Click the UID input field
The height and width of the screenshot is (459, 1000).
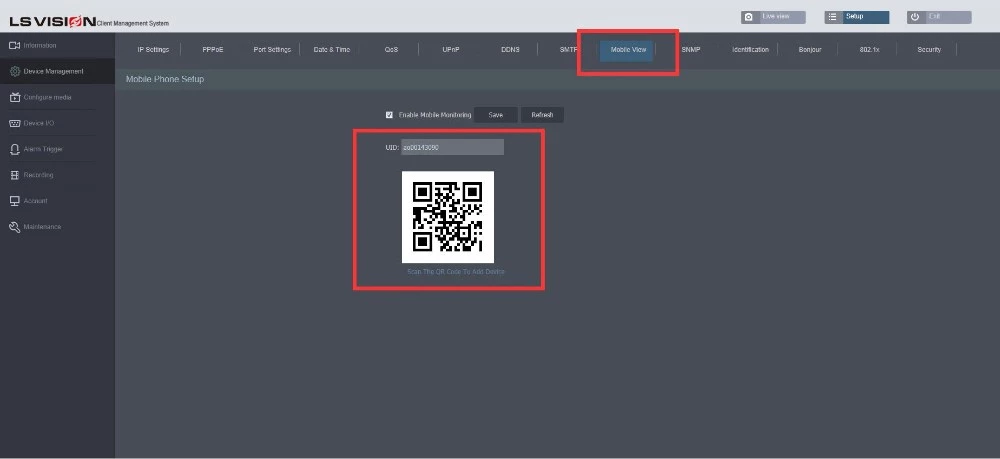click(452, 147)
